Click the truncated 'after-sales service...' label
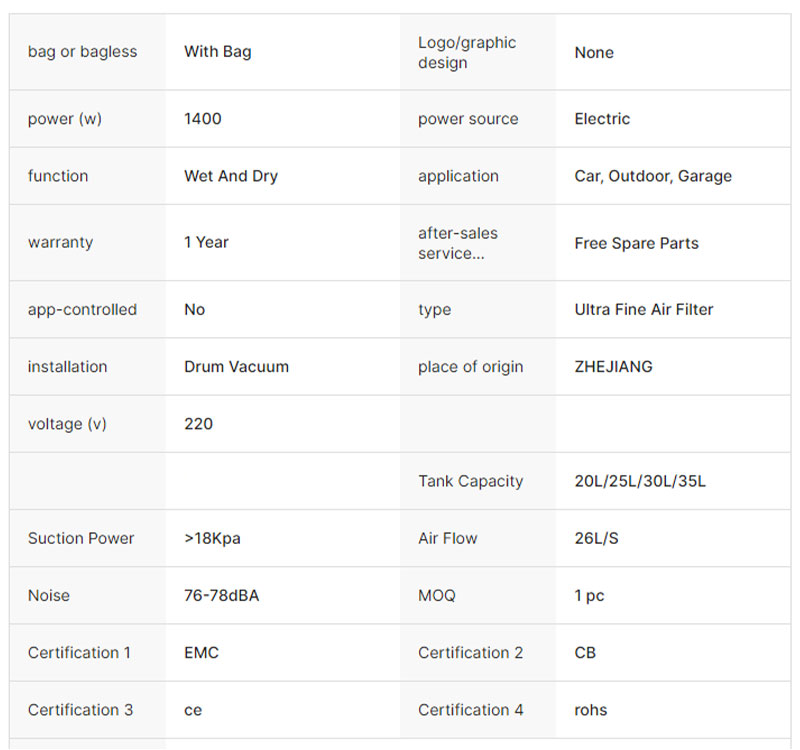The width and height of the screenshot is (800, 750). [x=458, y=243]
